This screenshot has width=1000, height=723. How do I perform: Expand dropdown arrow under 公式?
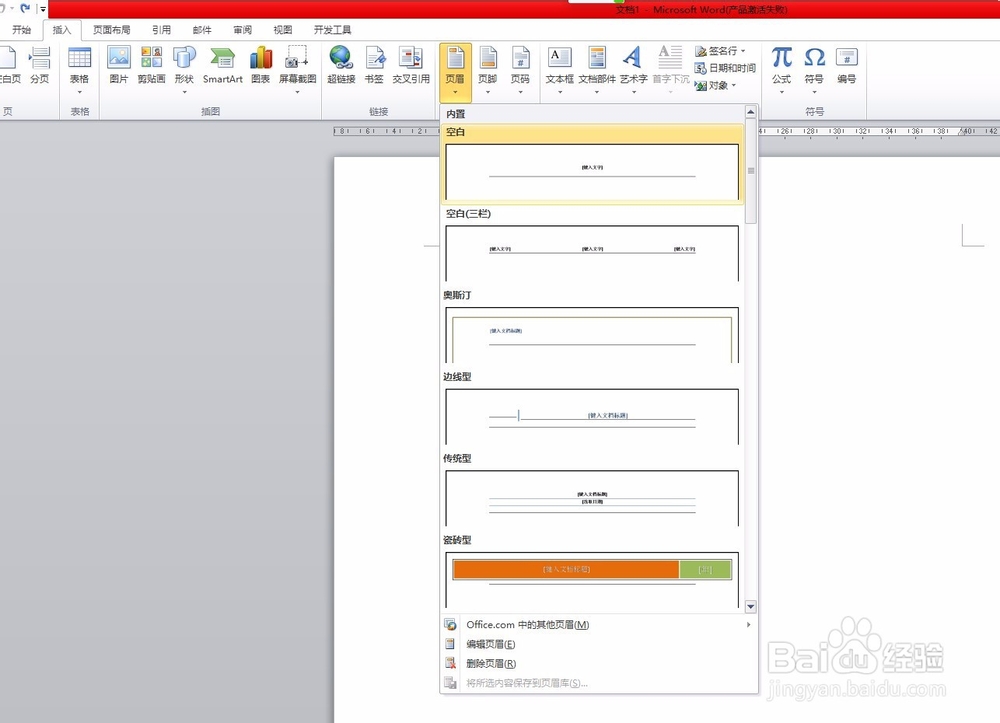(x=781, y=92)
